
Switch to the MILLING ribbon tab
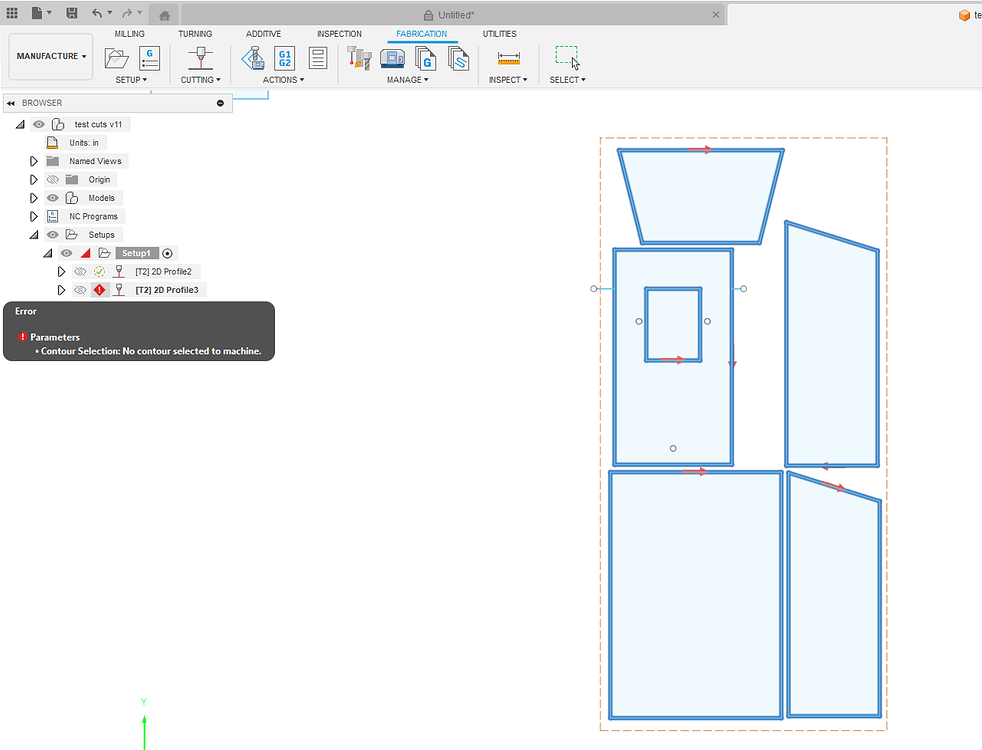coord(129,33)
